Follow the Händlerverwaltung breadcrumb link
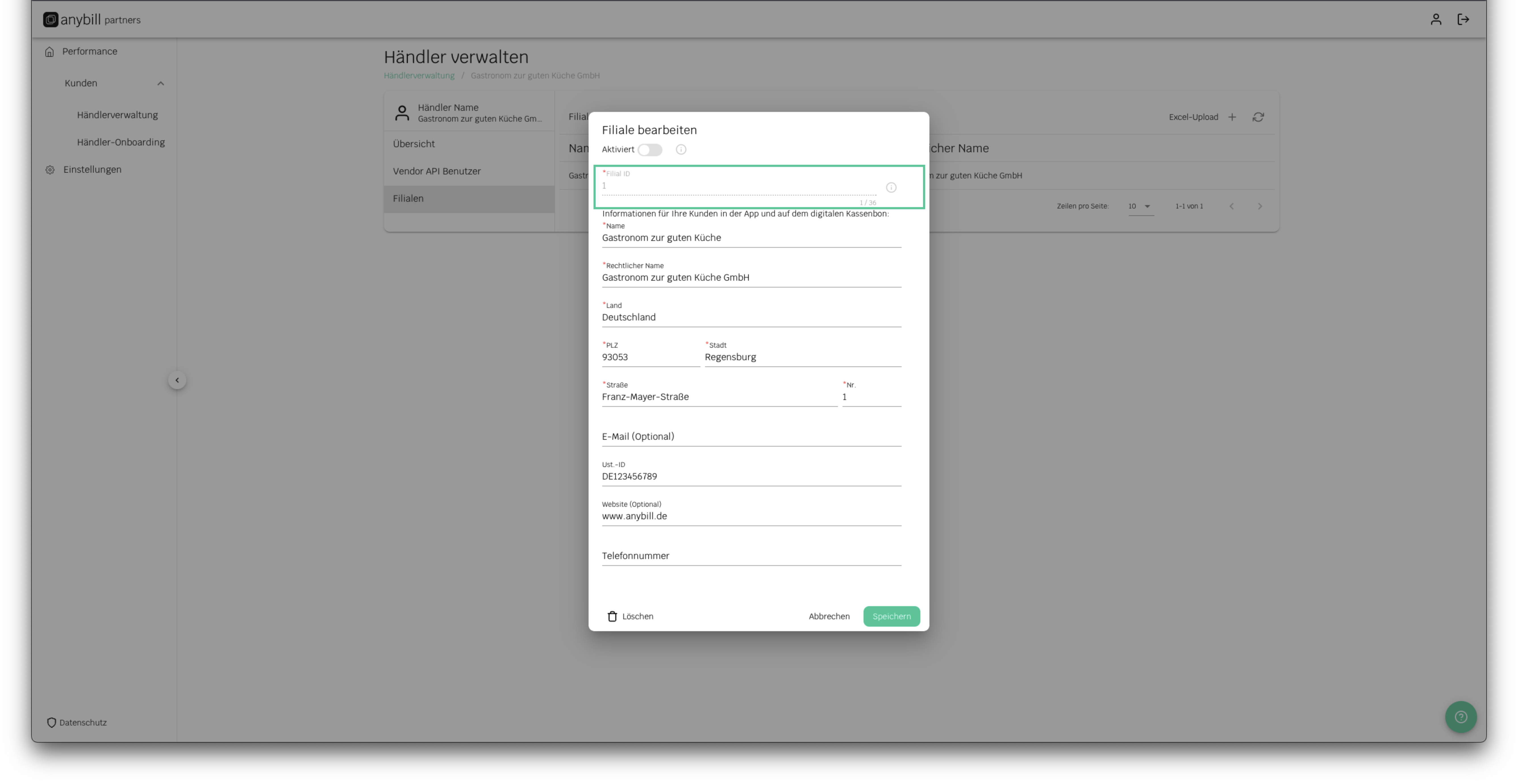1518x784 pixels. point(419,76)
